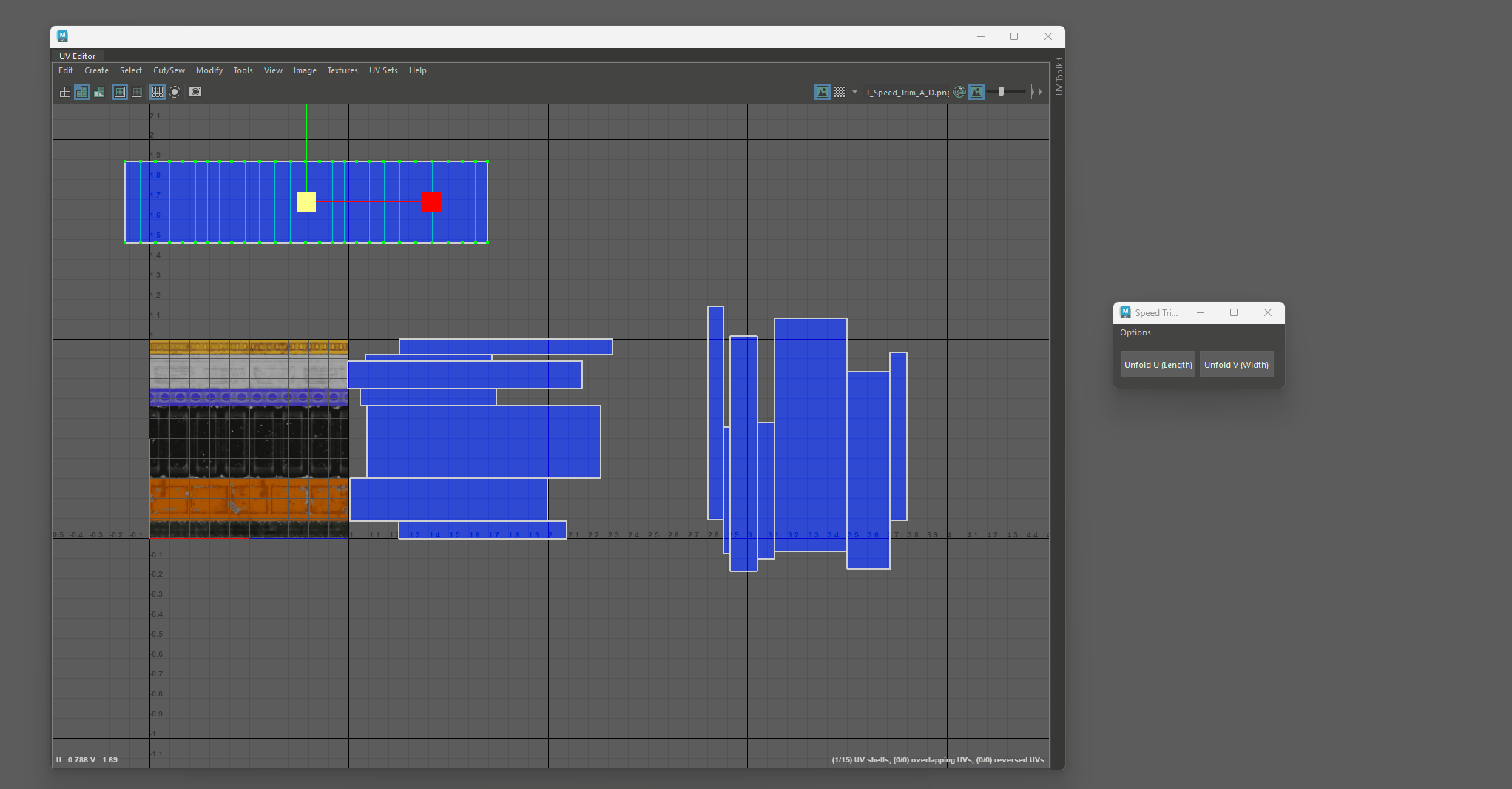Toggle wireframe UV shell display

click(x=65, y=92)
